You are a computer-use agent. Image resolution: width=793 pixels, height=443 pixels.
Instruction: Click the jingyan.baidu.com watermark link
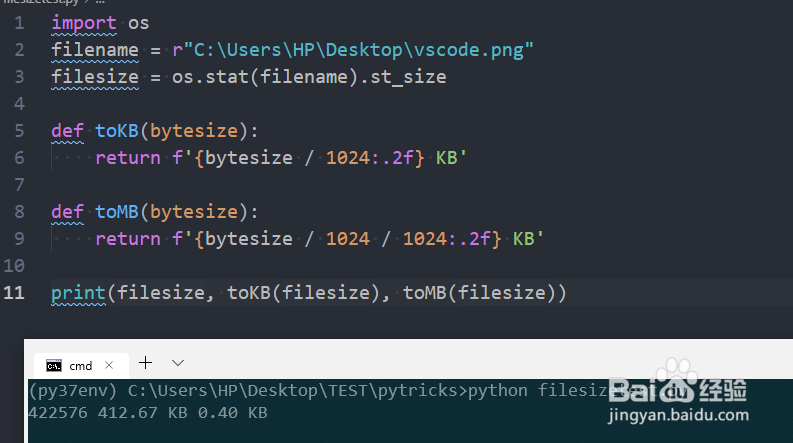tap(678, 415)
